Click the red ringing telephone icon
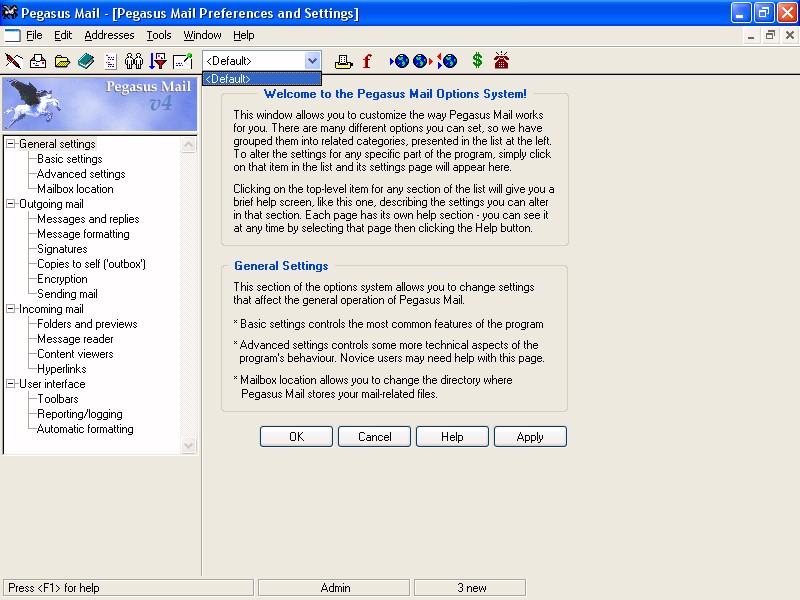This screenshot has width=800, height=600. [x=502, y=60]
